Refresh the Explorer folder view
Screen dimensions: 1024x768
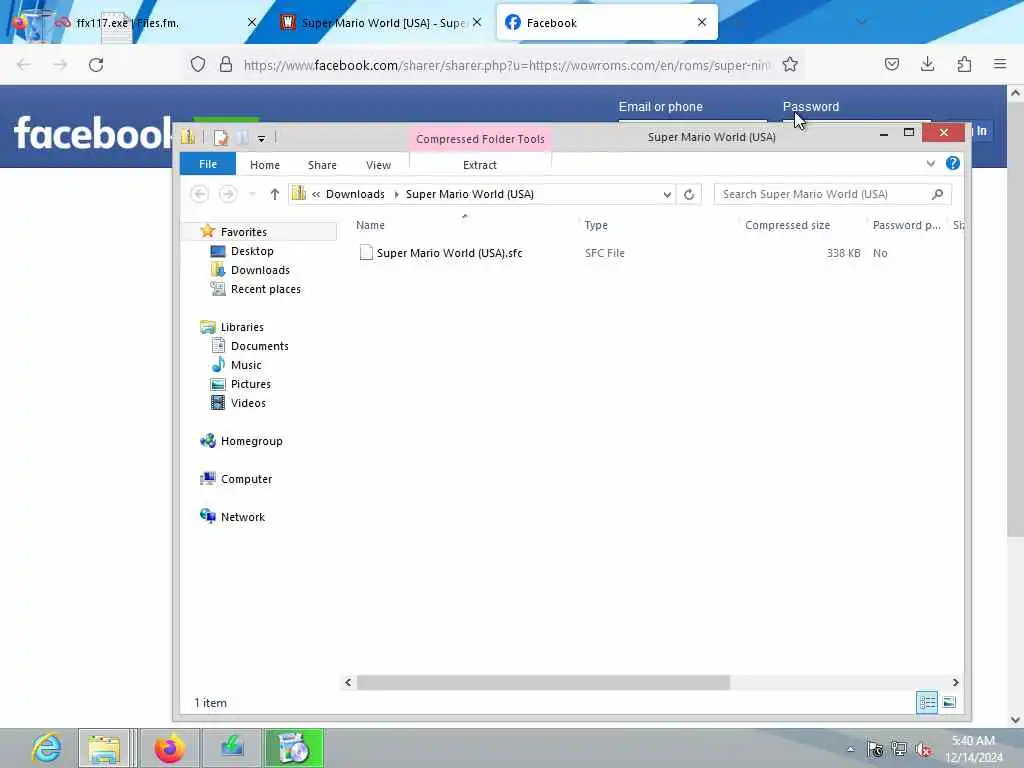[x=688, y=195]
